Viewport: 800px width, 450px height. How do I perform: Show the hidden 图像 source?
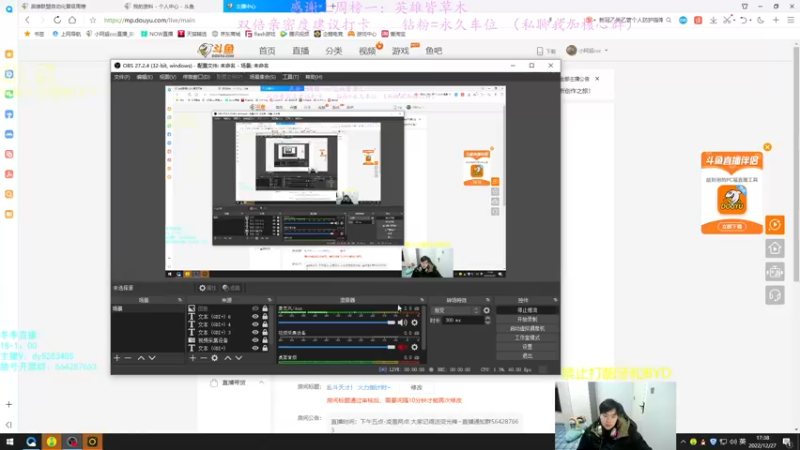(255, 309)
